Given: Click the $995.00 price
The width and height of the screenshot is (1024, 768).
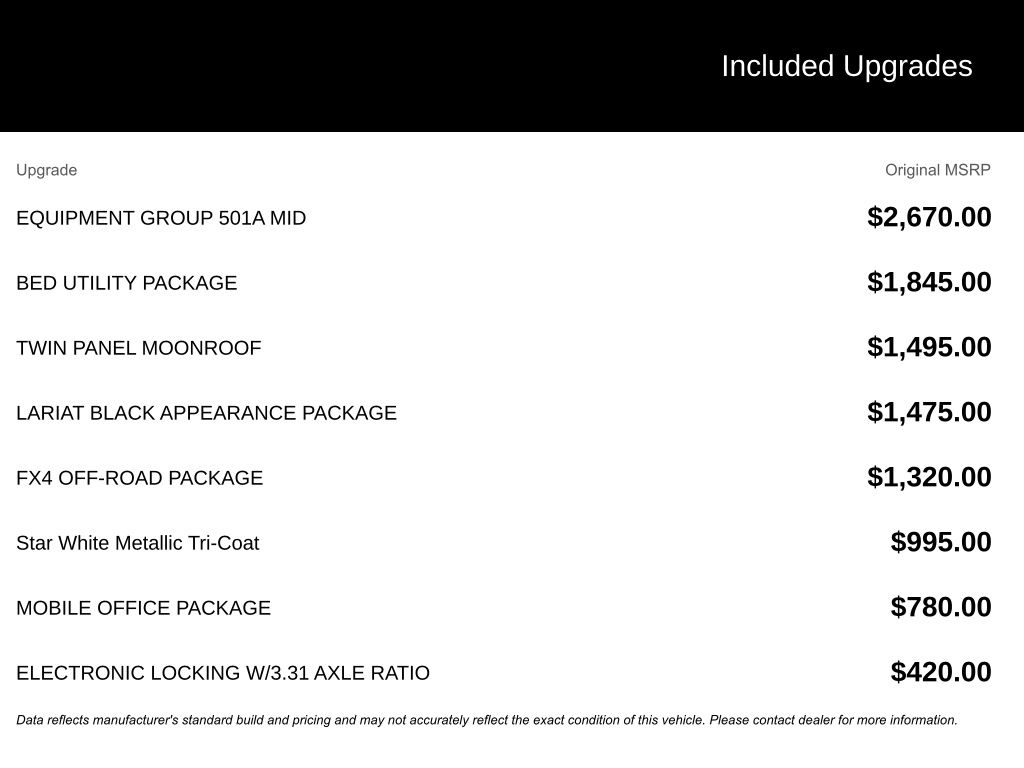Looking at the screenshot, I should [941, 542].
